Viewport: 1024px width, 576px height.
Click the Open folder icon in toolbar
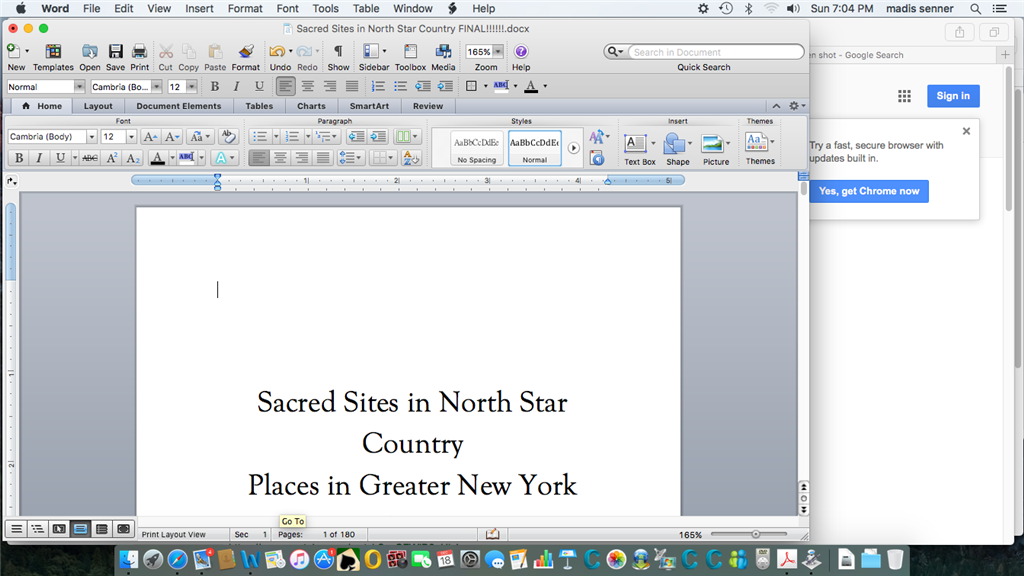pyautogui.click(x=89, y=52)
